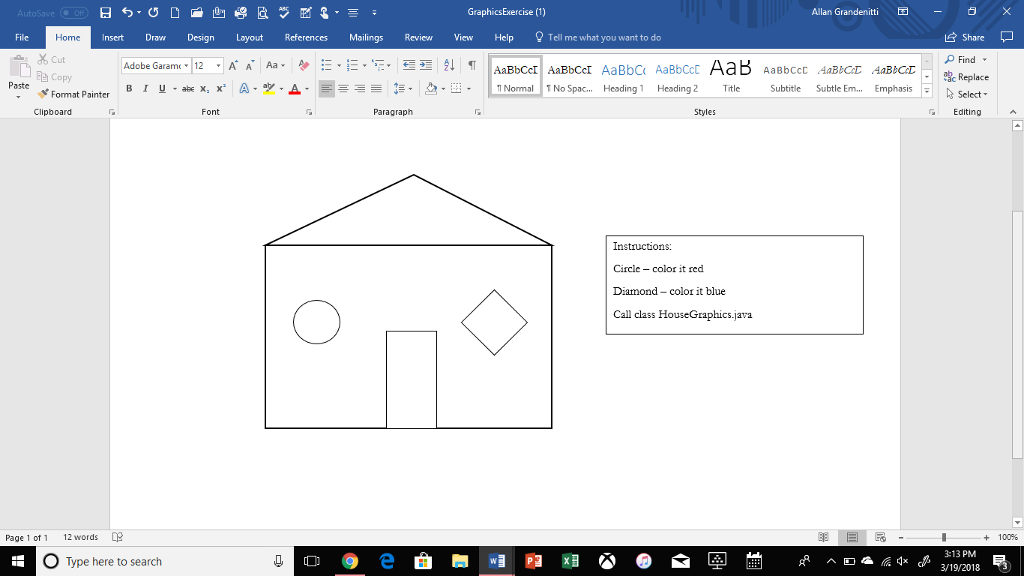Click the zoom slider in the status bar
The height and width of the screenshot is (576, 1024).
coord(944,537)
